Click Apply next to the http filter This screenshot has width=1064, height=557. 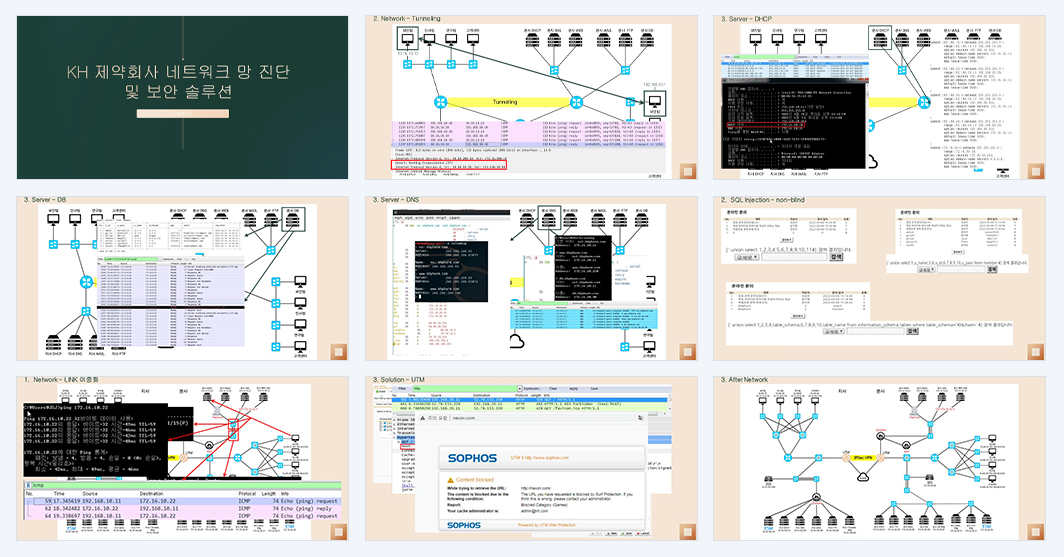574,389
